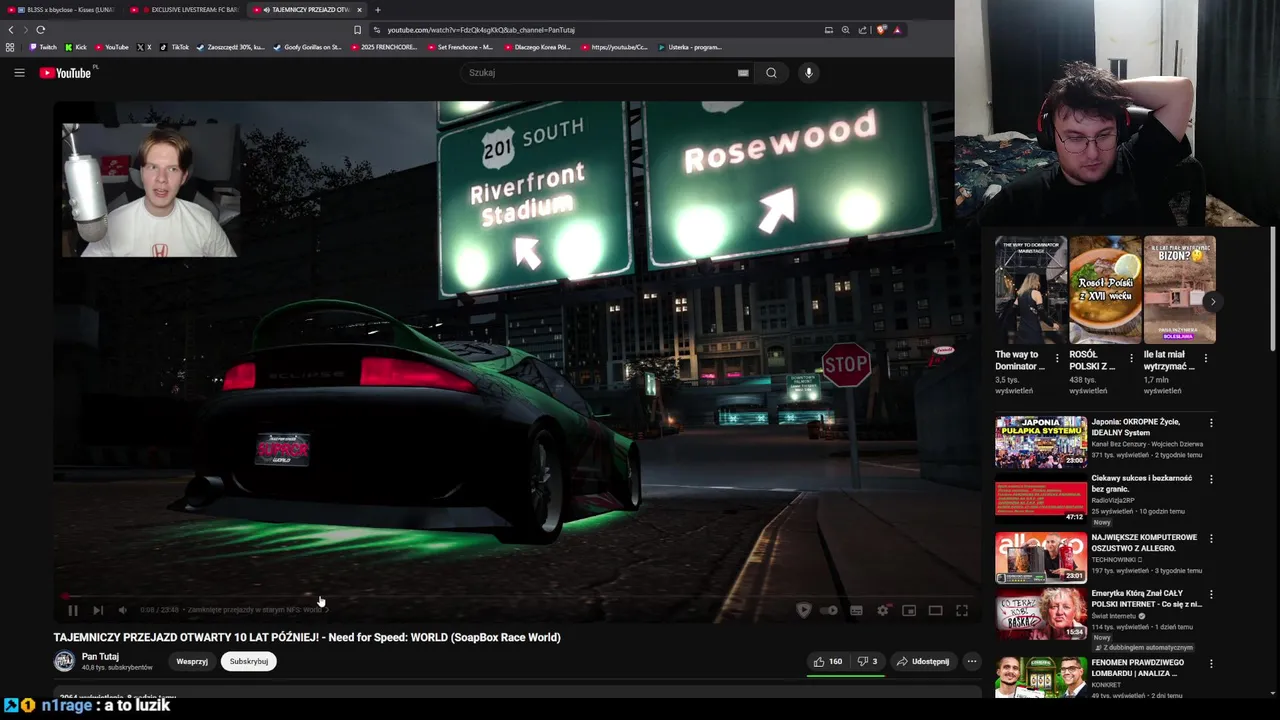Select the TAJEMNICZY PRZEJAZD browser tab
The height and width of the screenshot is (720, 1280).
[x=305, y=10]
